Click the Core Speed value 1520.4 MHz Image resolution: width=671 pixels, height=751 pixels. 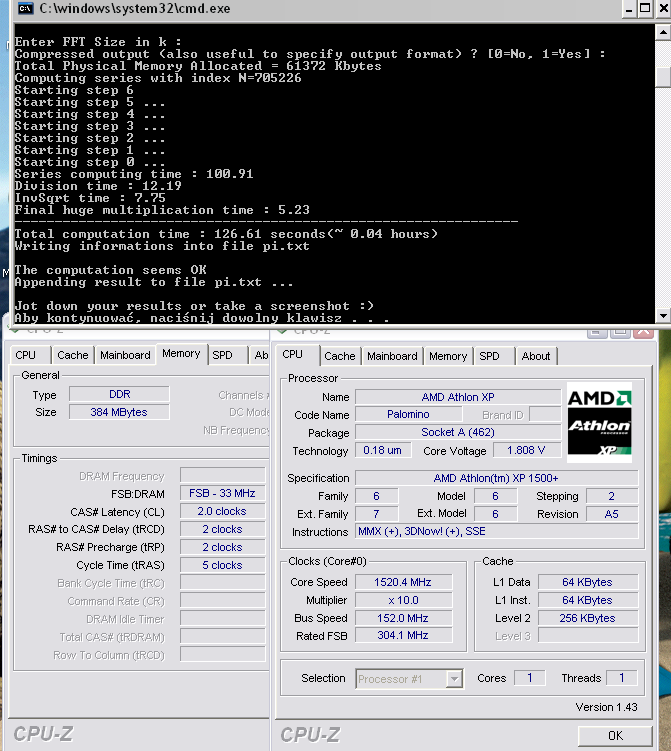[403, 582]
